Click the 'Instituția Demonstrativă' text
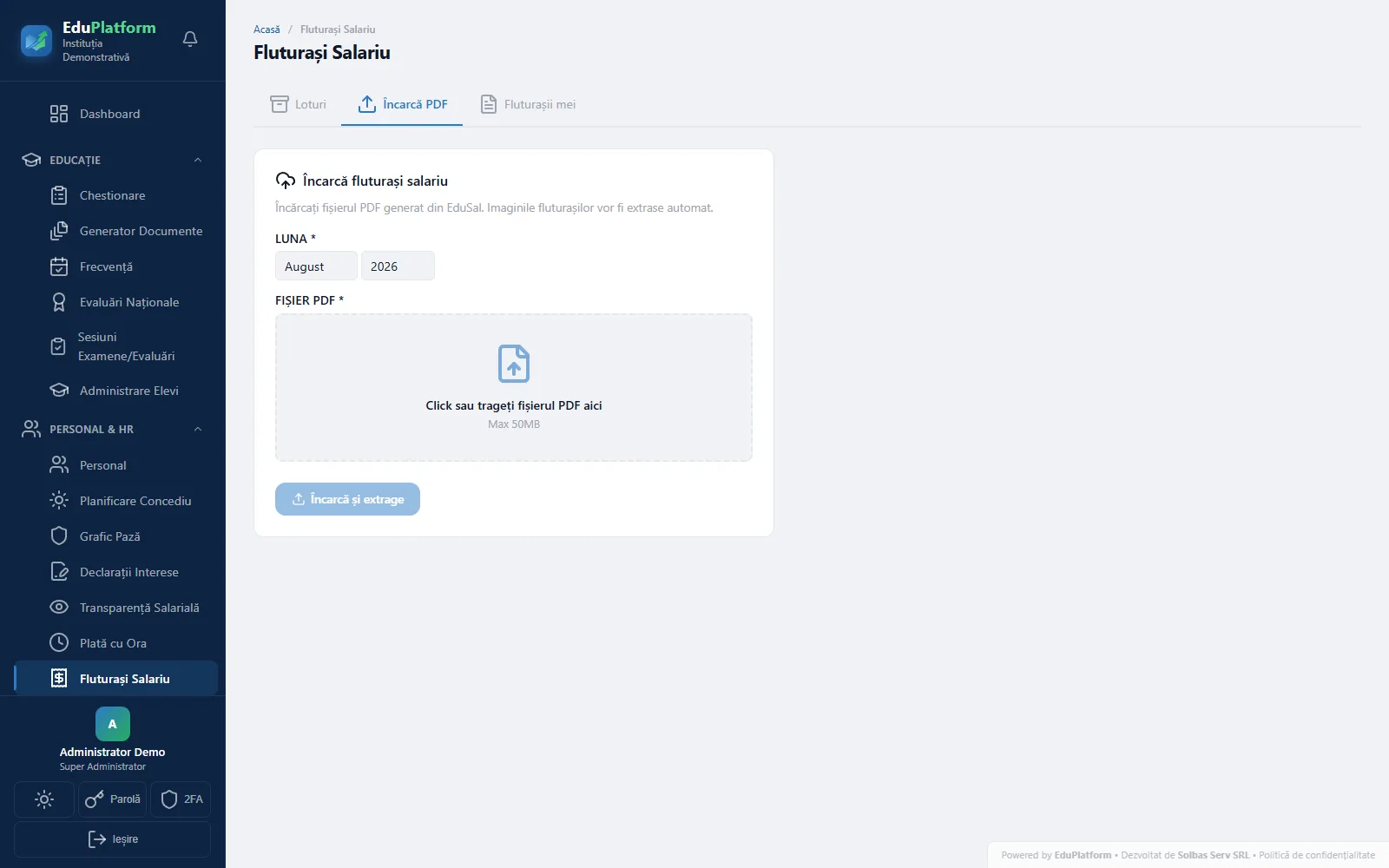 pyautogui.click(x=95, y=50)
